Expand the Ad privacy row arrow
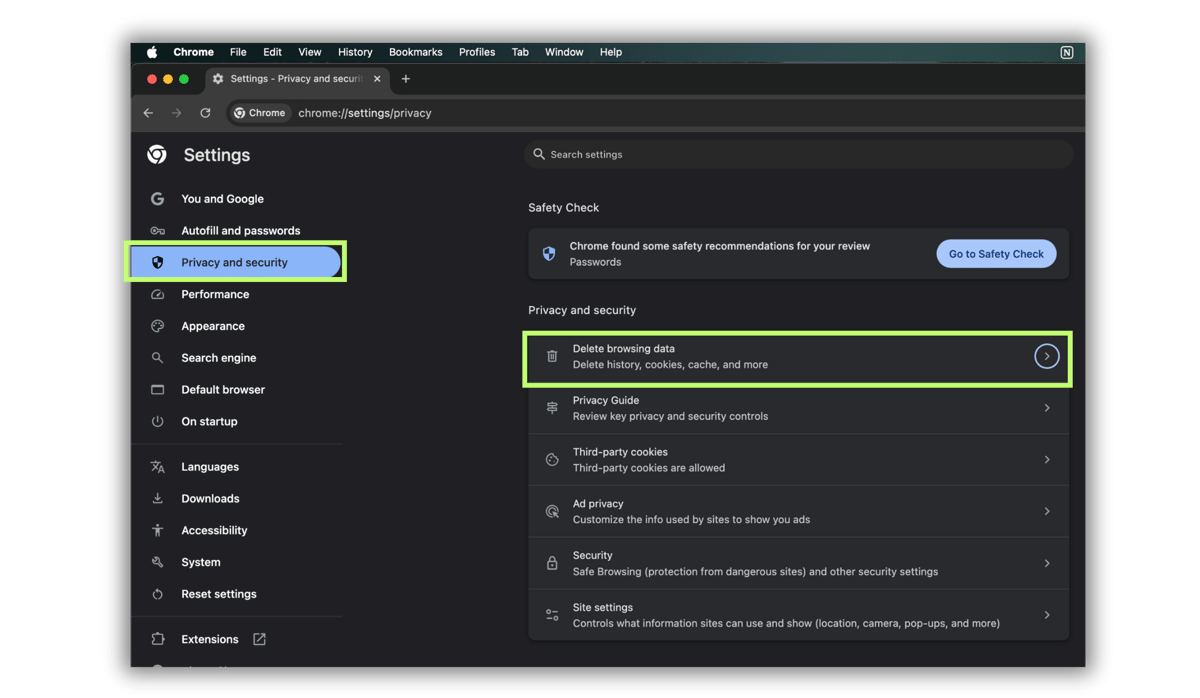The height and width of the screenshot is (698, 1200). click(1046, 511)
